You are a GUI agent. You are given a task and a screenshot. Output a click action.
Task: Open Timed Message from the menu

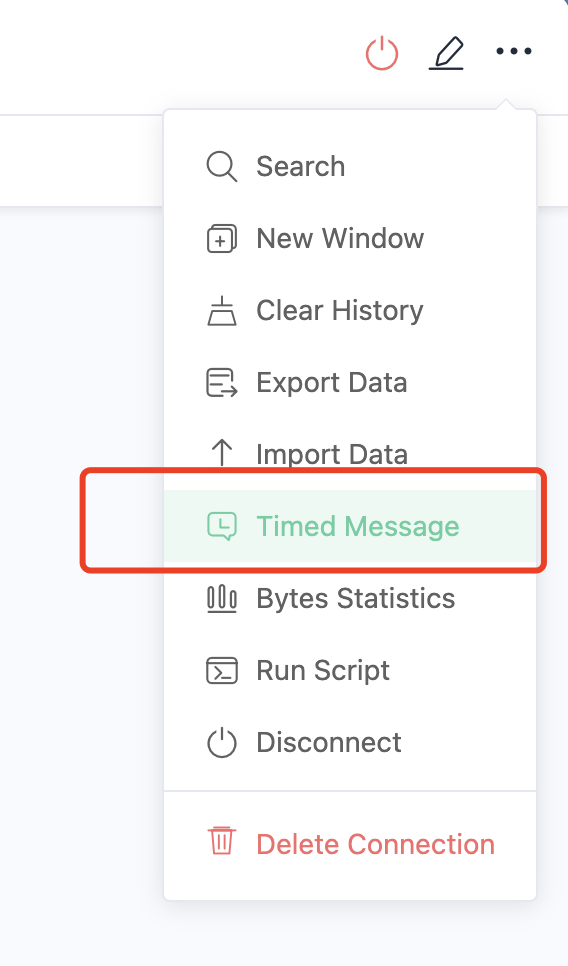point(350,527)
